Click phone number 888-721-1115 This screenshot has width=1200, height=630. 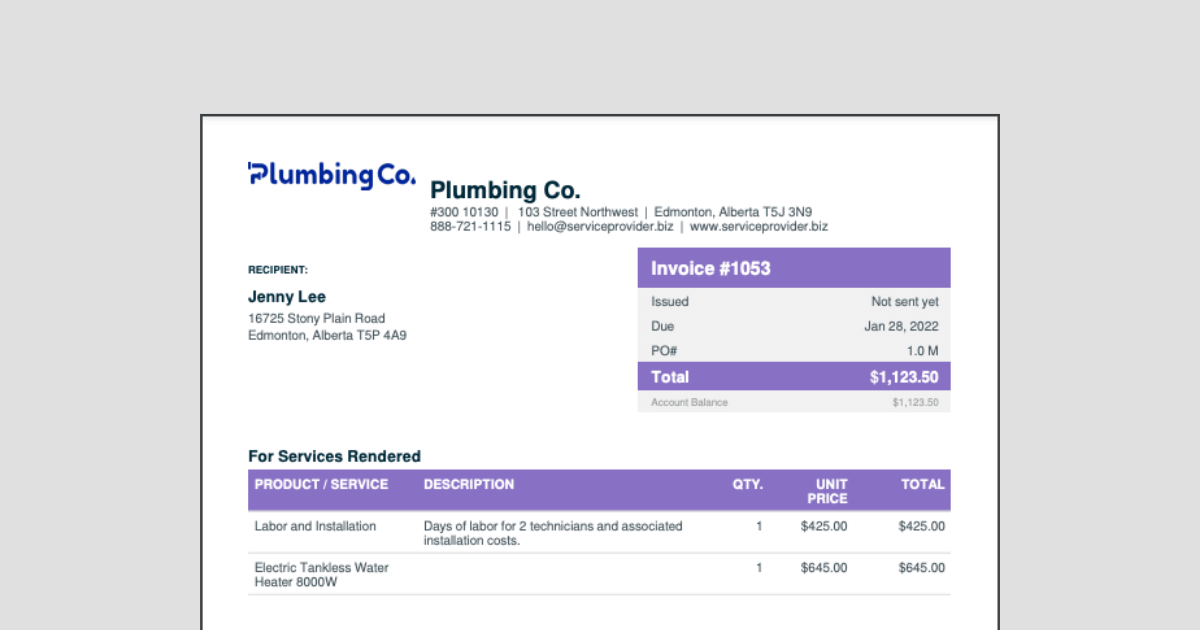(470, 227)
